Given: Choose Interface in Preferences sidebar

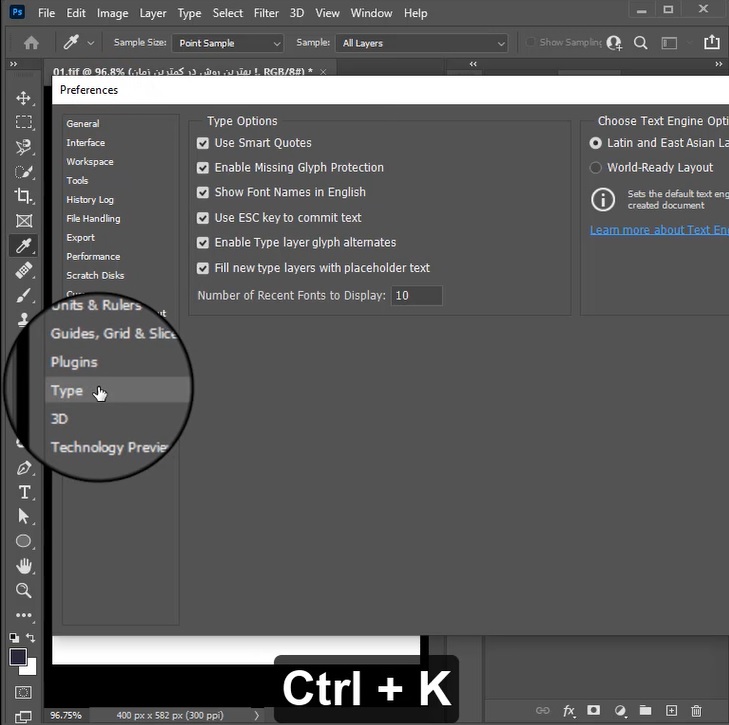Looking at the screenshot, I should pos(85,143).
